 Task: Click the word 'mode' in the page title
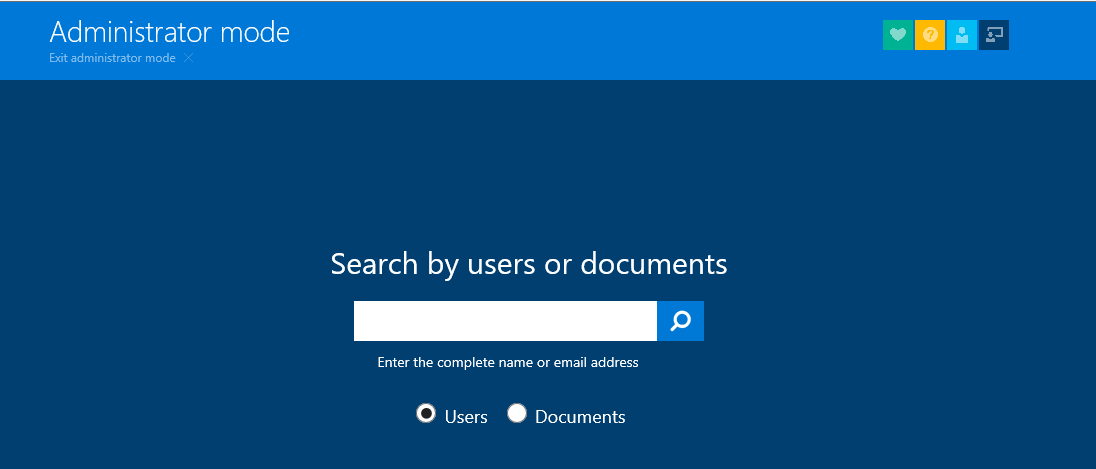pos(254,32)
